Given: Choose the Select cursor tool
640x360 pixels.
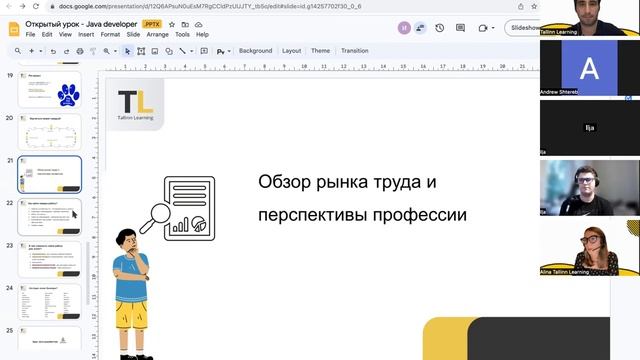Looking at the screenshot, I should 128,51.
